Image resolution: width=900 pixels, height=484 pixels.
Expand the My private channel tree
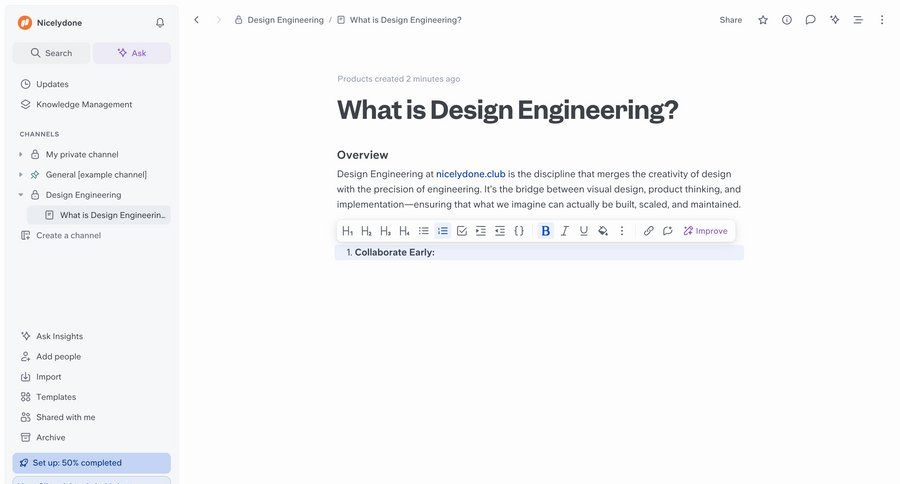(21, 155)
